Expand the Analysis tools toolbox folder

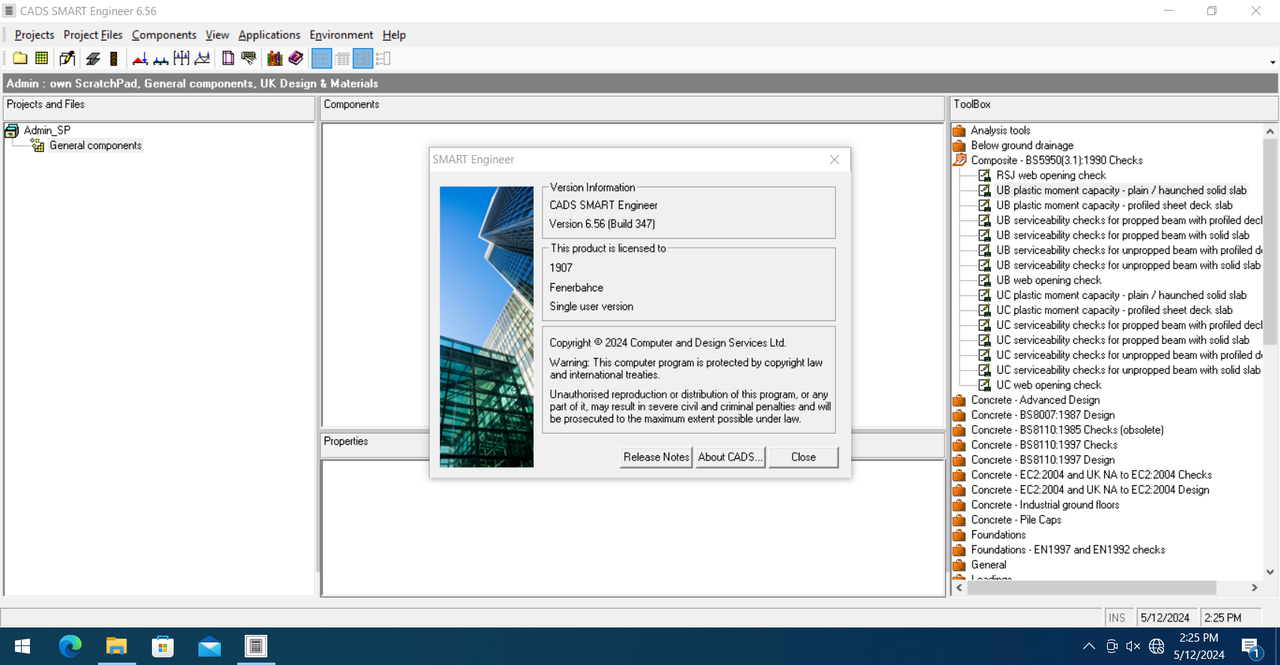1000,130
